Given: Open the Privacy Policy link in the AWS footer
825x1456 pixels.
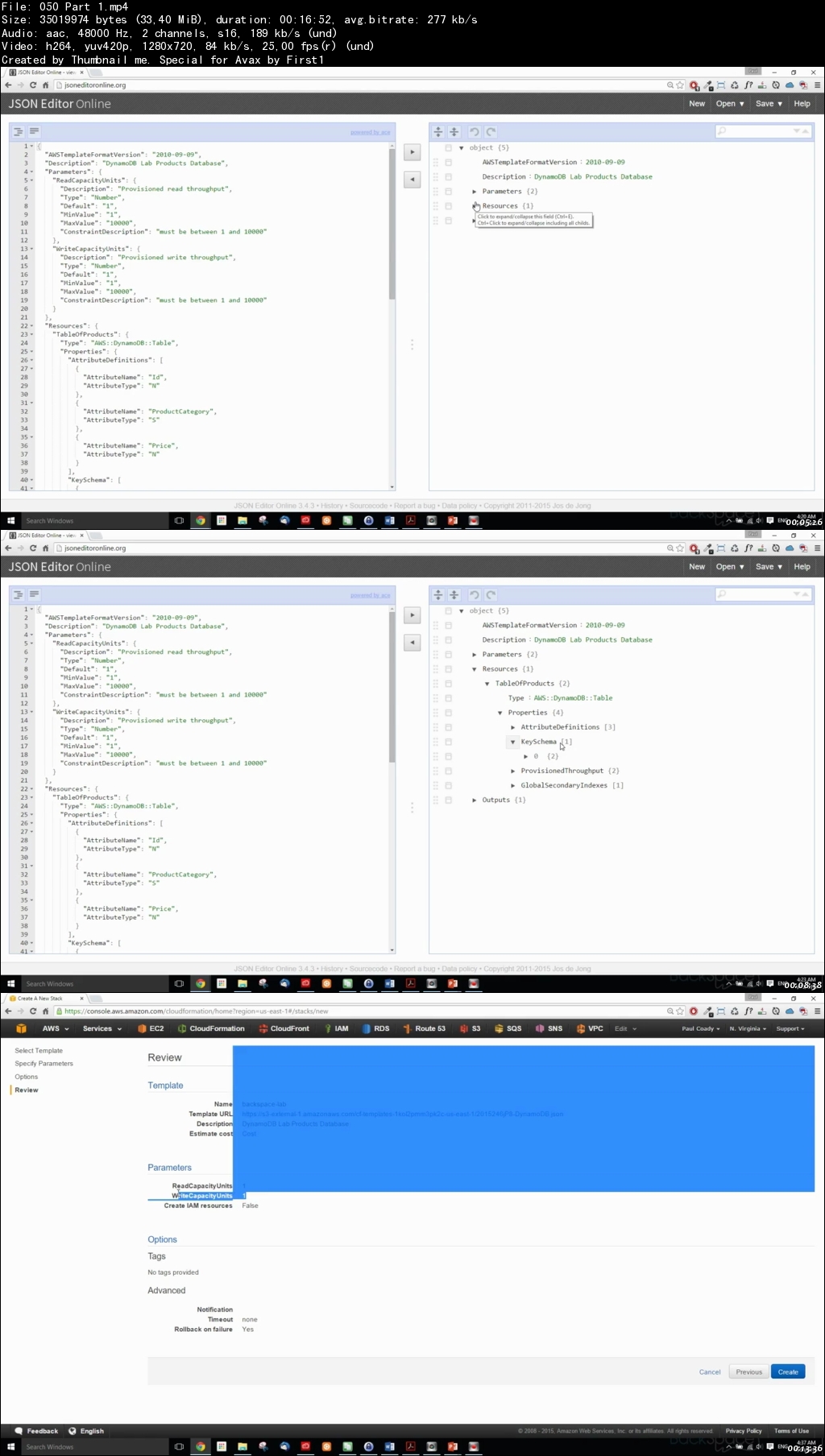Looking at the screenshot, I should pos(743,1431).
